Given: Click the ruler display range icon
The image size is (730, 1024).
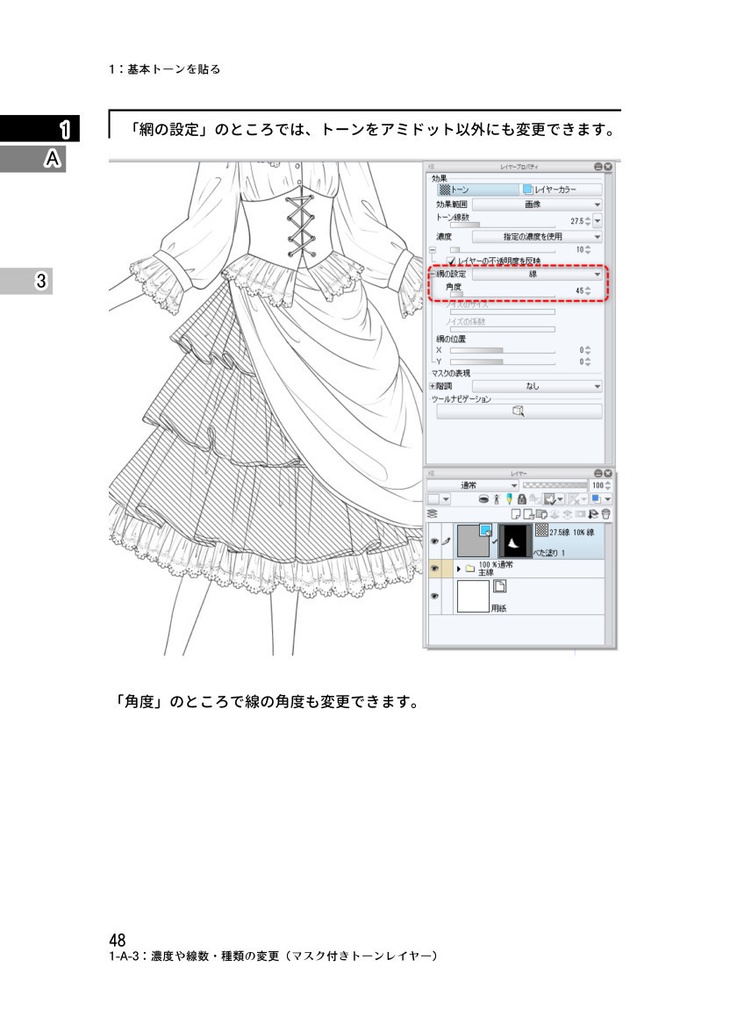Looking at the screenshot, I should [574, 500].
